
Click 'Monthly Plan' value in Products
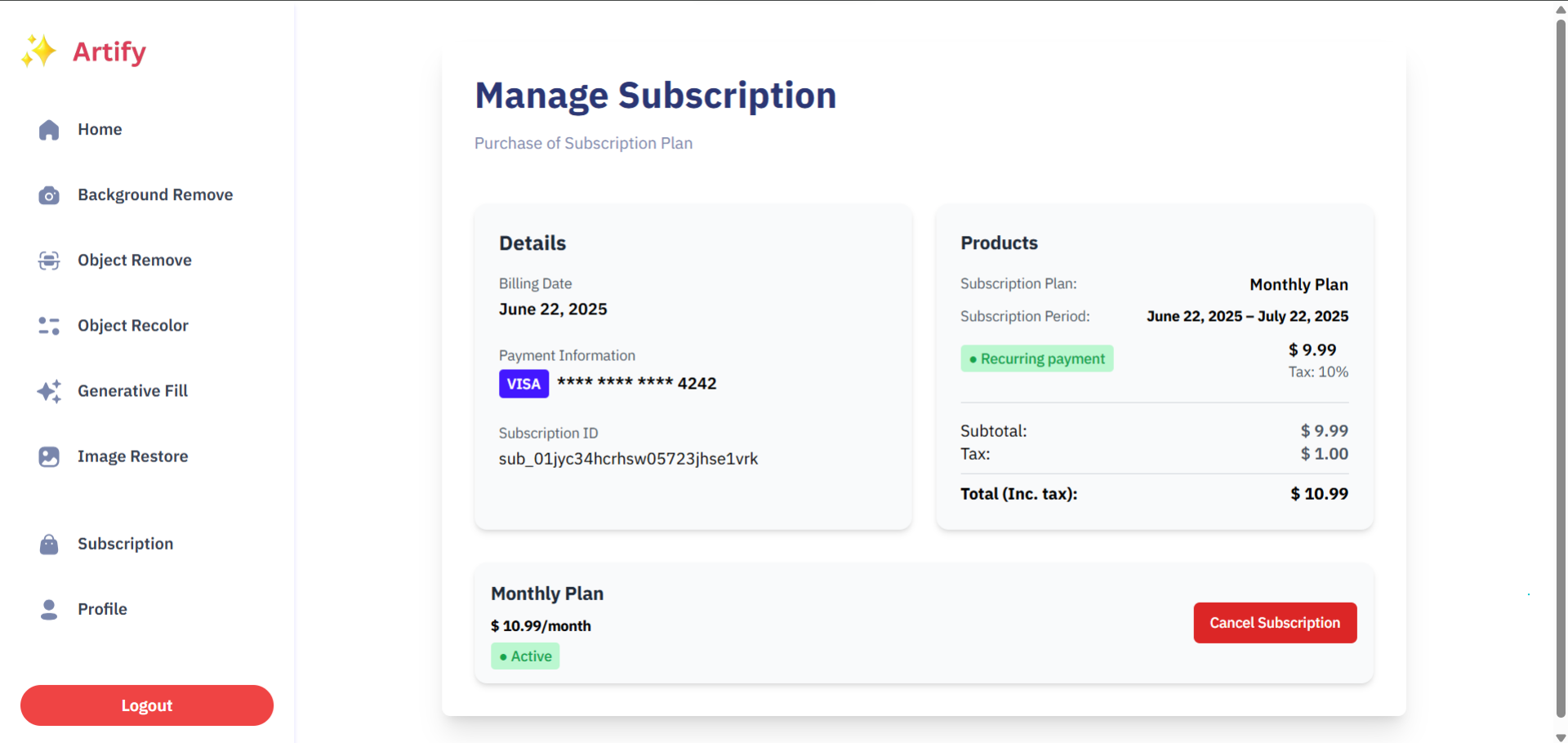pyautogui.click(x=1298, y=285)
